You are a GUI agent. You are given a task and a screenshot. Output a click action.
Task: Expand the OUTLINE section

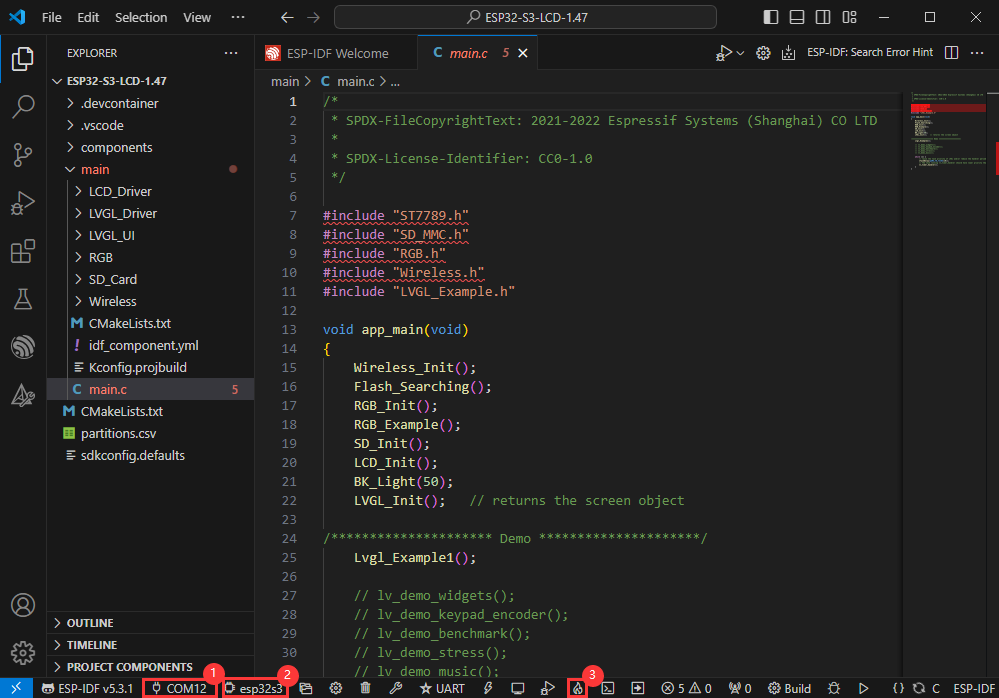[x=90, y=623]
